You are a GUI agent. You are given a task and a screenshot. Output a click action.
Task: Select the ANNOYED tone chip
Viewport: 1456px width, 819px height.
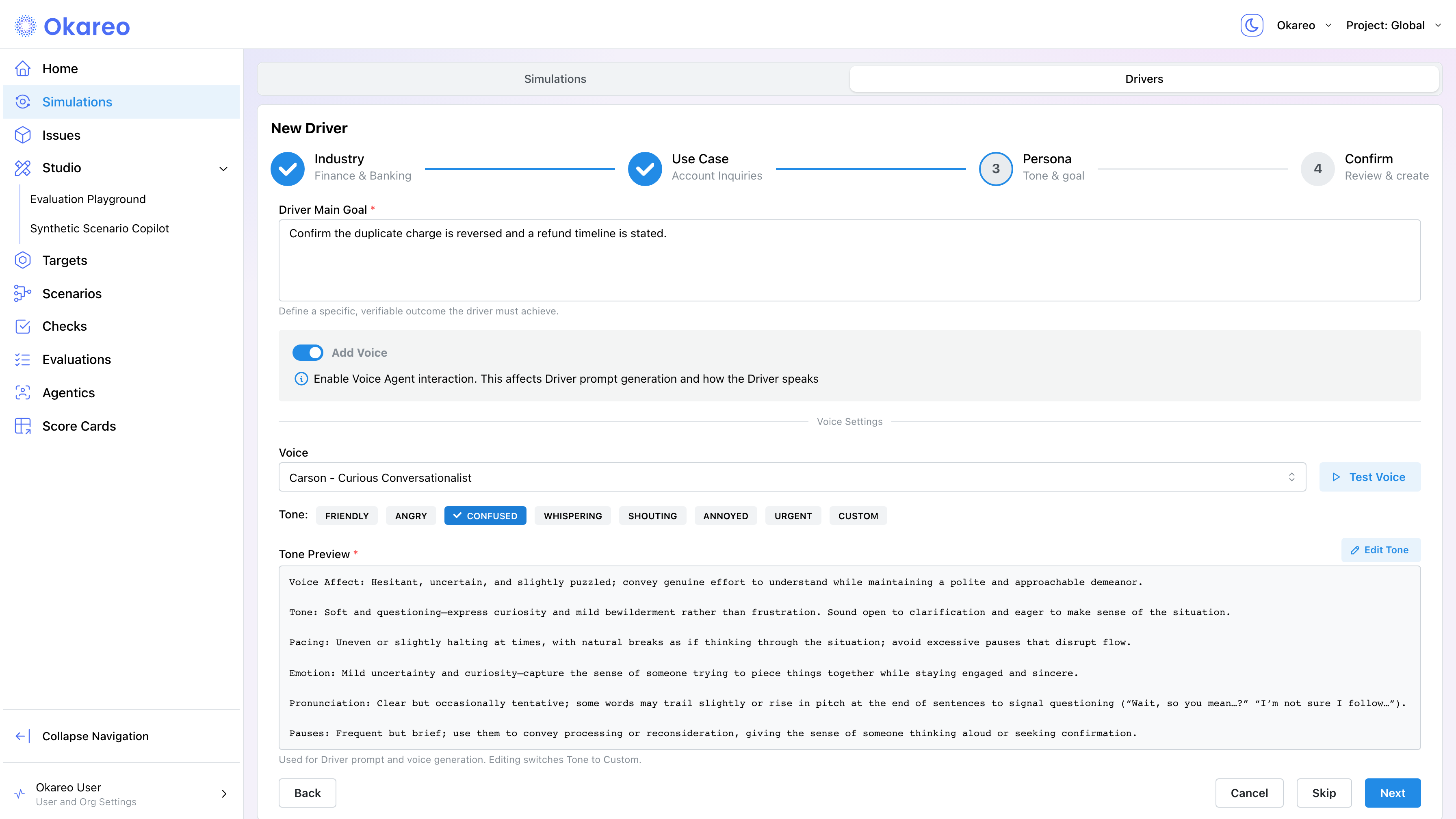(725, 516)
